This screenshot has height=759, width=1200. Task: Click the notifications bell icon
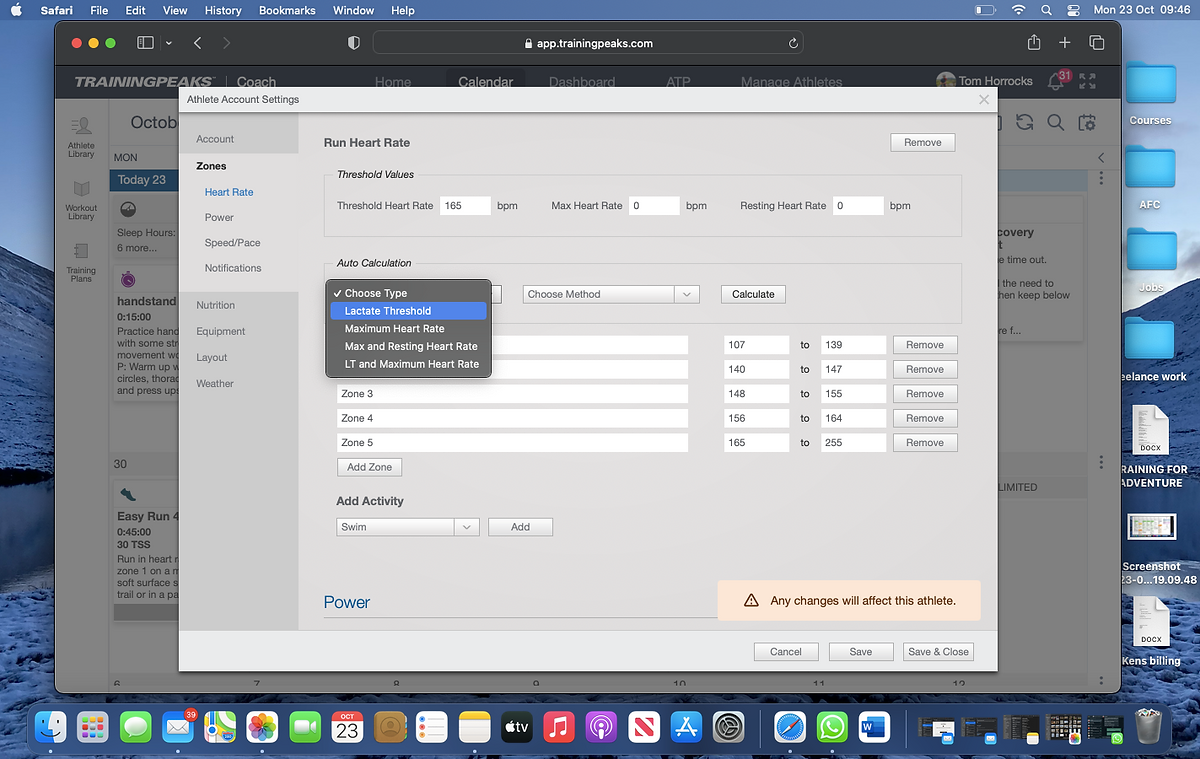coord(1055,81)
